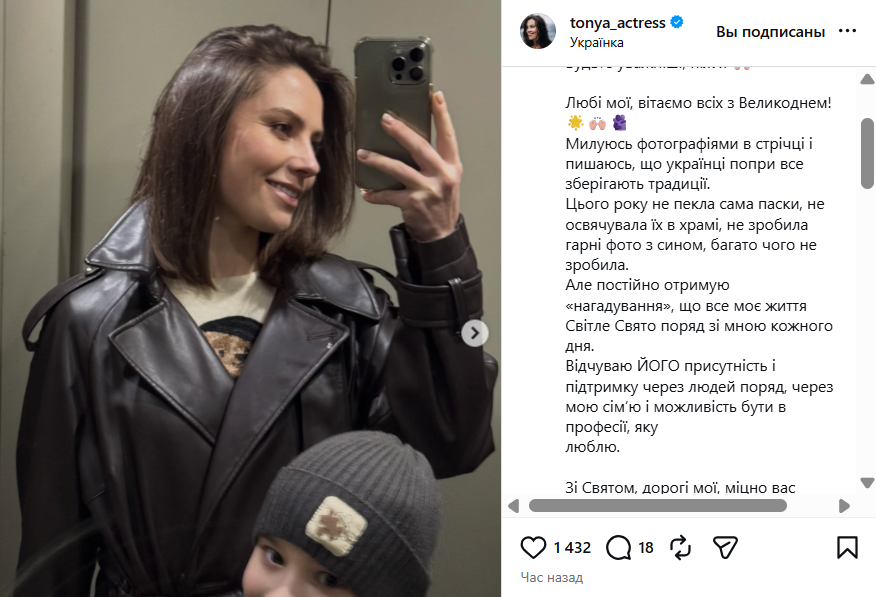This screenshot has height=597, width=876.
Task: Open more options three-dots menu
Action: [x=847, y=31]
